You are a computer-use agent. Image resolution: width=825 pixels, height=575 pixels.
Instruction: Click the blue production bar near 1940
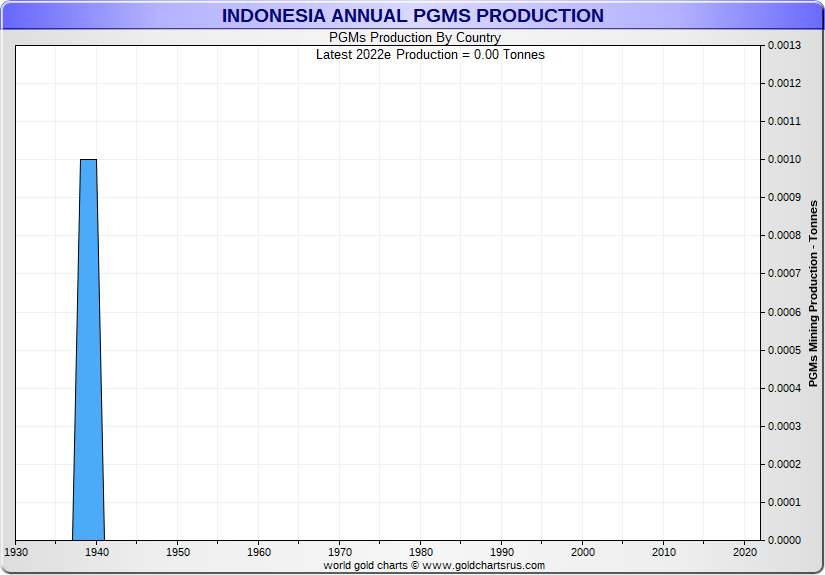(x=88, y=350)
